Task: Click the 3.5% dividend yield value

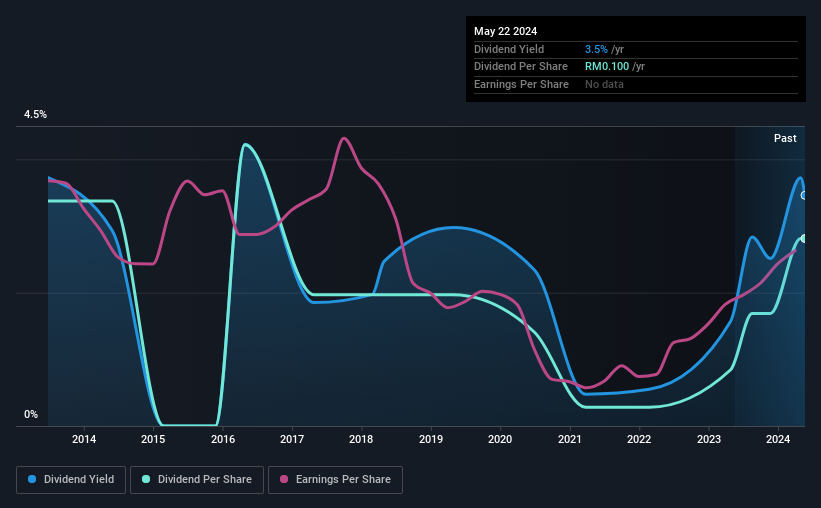Action: coord(596,49)
